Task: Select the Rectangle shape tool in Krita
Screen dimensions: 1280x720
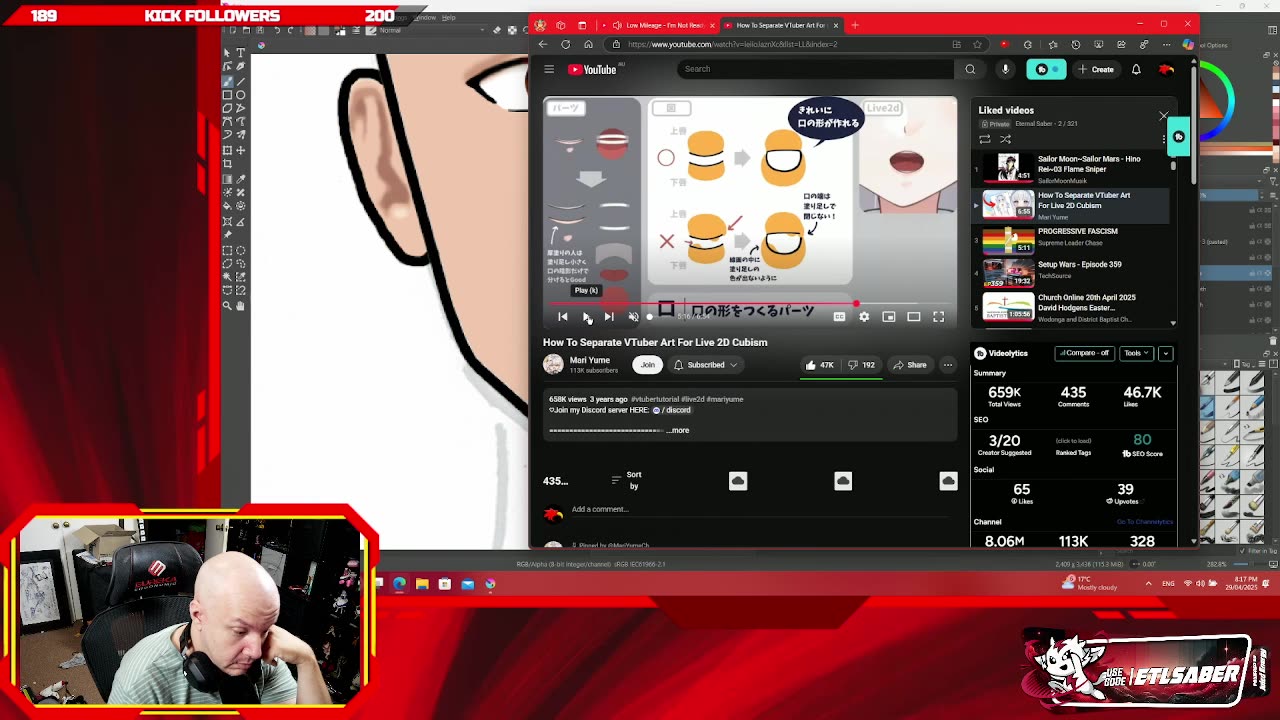Action: 227,94
